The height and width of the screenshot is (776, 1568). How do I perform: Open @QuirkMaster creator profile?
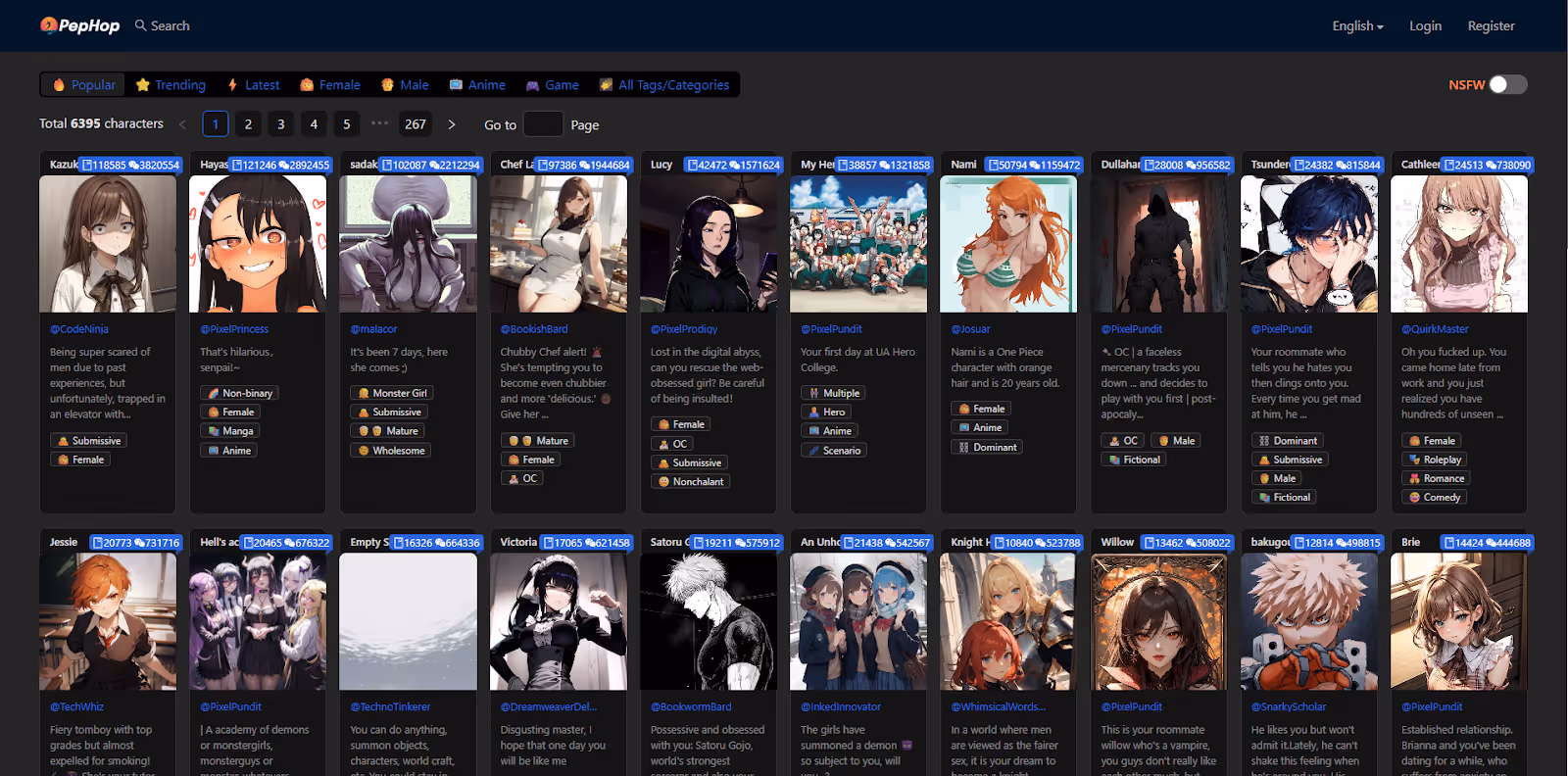1435,329
